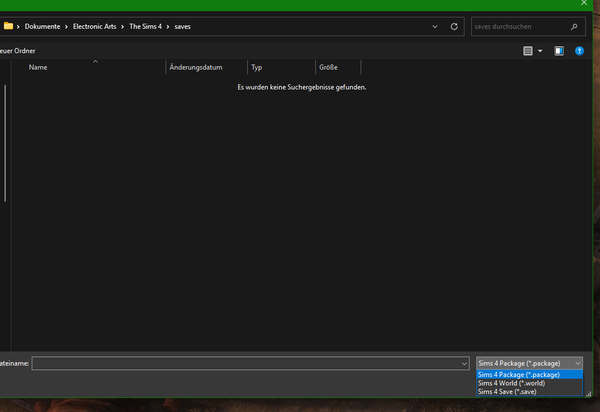Open help with the blue question mark
Screen dimensions: 600x412
(579, 50)
